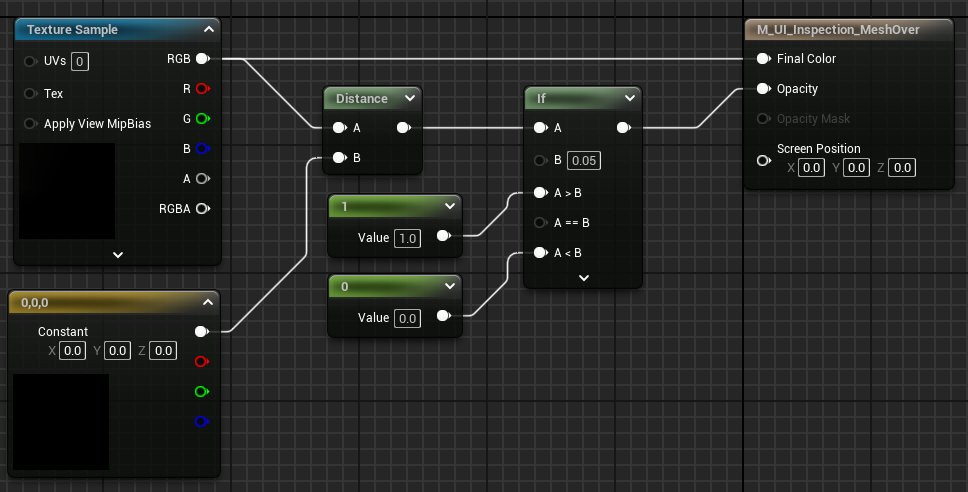Image resolution: width=968 pixels, height=492 pixels.
Task: Click green channel pin of 0,0,0 Constant
Action: (202, 391)
